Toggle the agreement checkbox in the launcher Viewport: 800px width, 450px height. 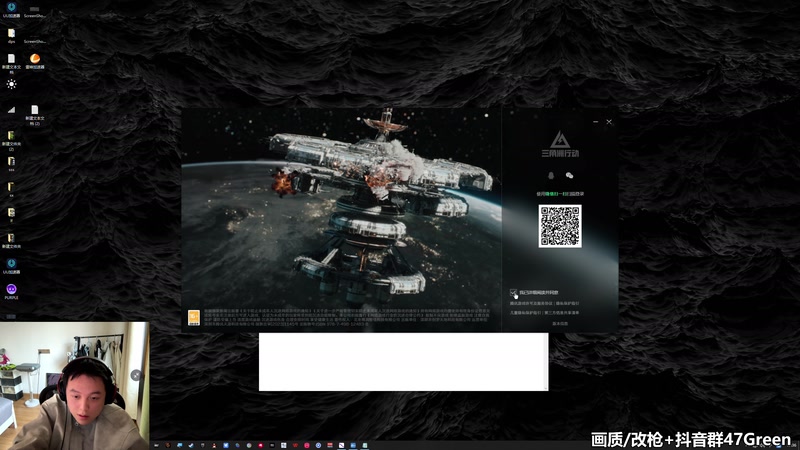point(513,292)
